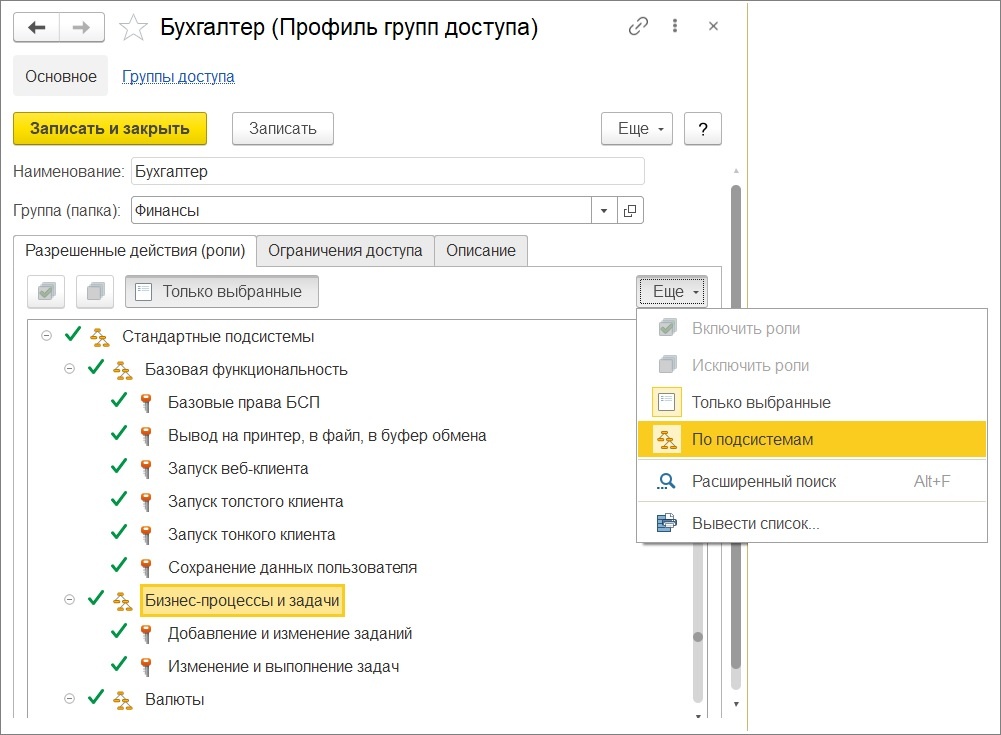Open help with question mark button
This screenshot has width=1001, height=735.
(x=703, y=129)
